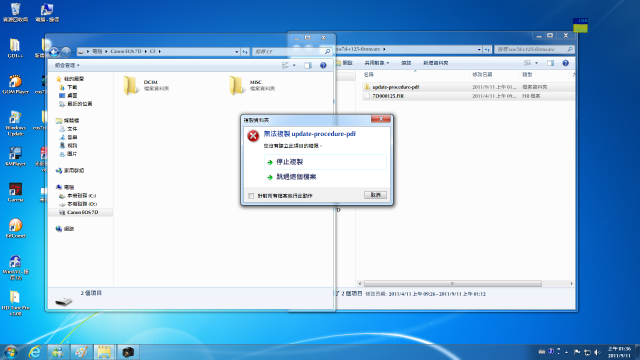Expand address history dropdown in firmware window
640x360 pixels.
point(479,49)
